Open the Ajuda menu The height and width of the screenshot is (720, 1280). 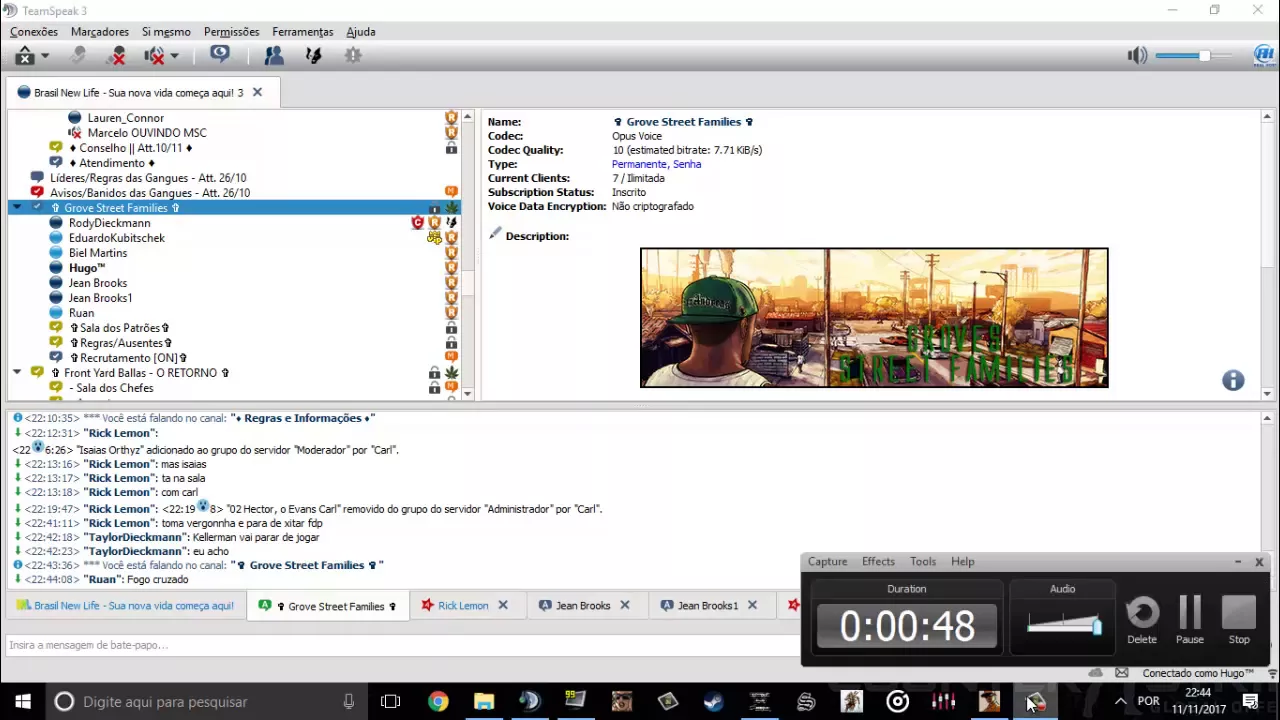click(361, 32)
